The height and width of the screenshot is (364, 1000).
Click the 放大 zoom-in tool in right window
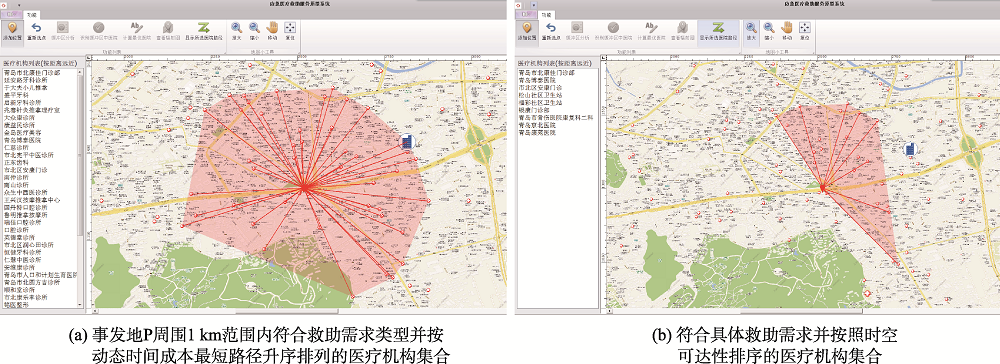751,31
